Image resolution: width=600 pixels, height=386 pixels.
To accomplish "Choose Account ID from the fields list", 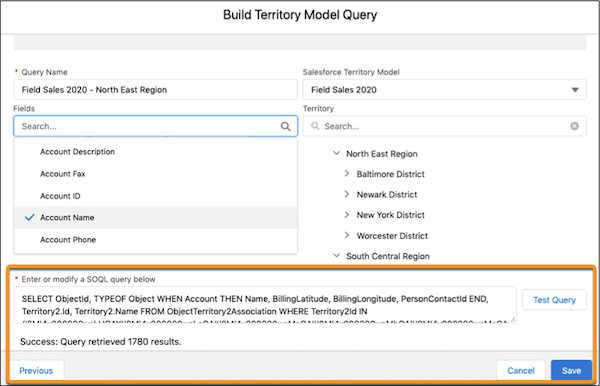I will click(156, 196).
